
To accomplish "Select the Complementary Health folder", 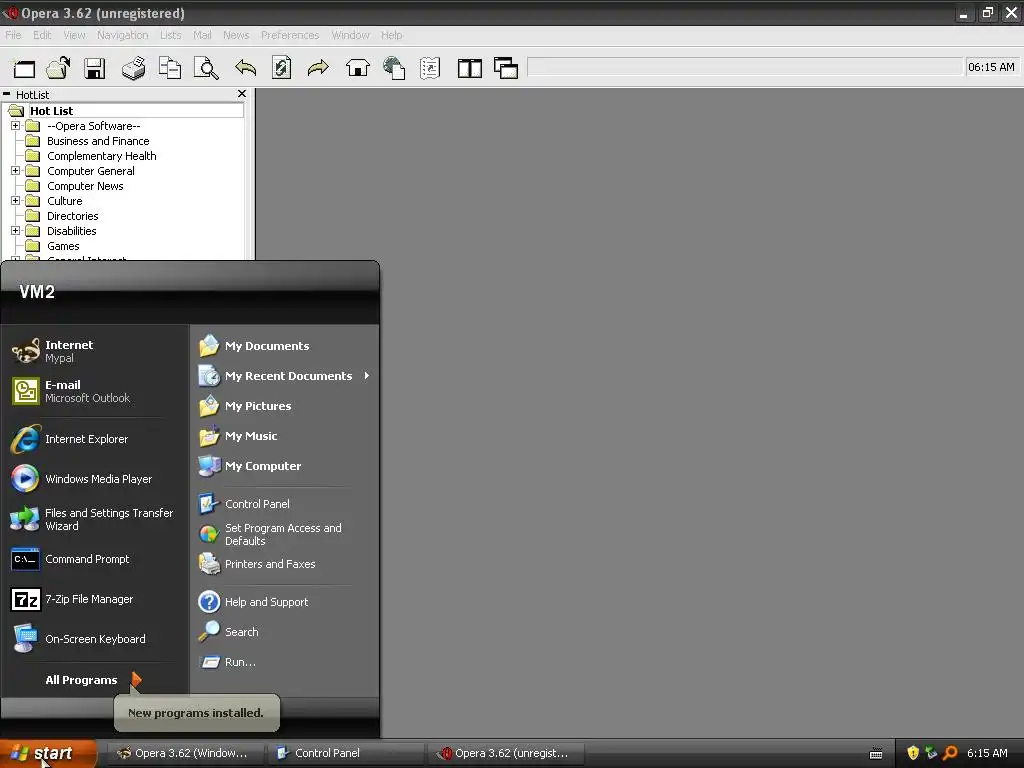I will 101,156.
